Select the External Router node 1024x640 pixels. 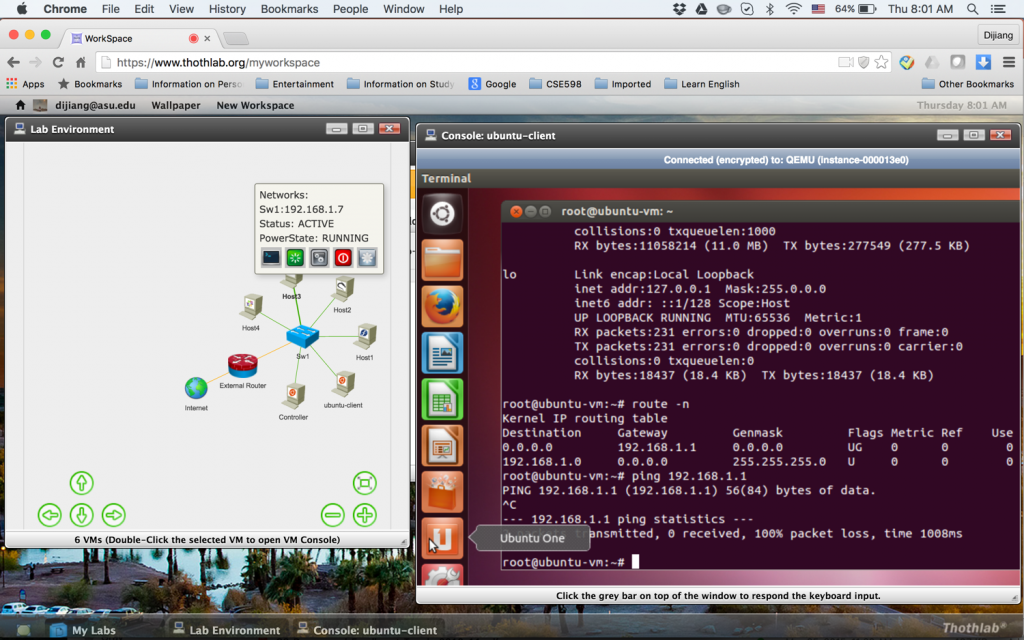pyautogui.click(x=242, y=366)
